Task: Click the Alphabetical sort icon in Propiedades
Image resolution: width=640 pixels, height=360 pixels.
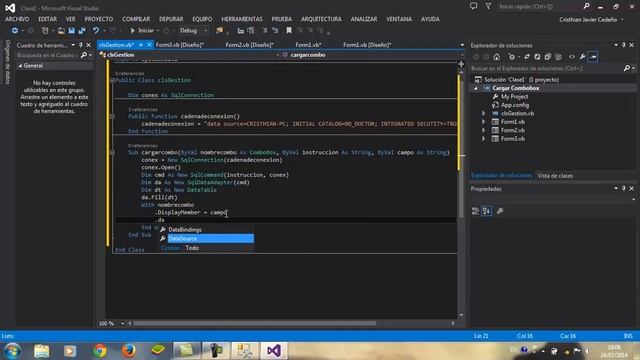Action: [x=487, y=211]
